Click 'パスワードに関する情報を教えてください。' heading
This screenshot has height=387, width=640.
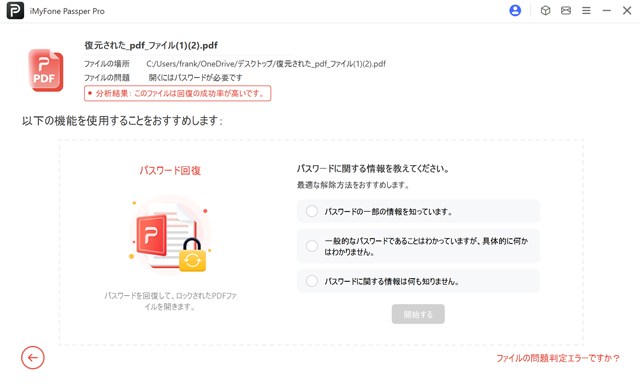(373, 169)
